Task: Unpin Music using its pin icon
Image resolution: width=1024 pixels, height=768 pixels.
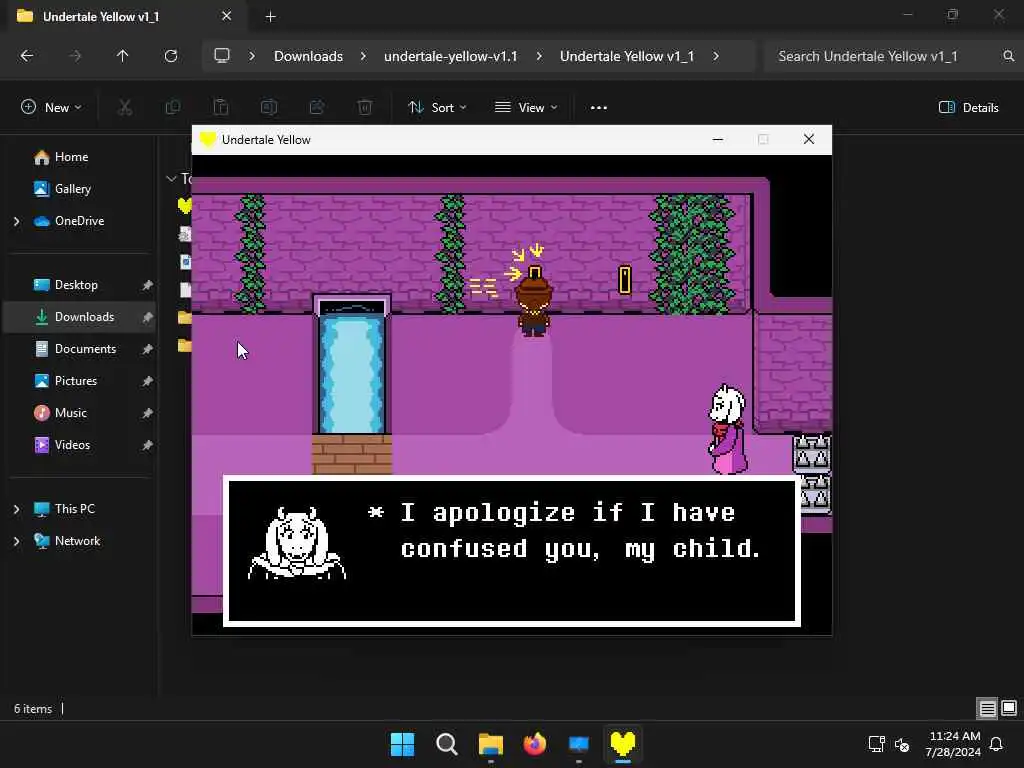Action: tap(148, 413)
